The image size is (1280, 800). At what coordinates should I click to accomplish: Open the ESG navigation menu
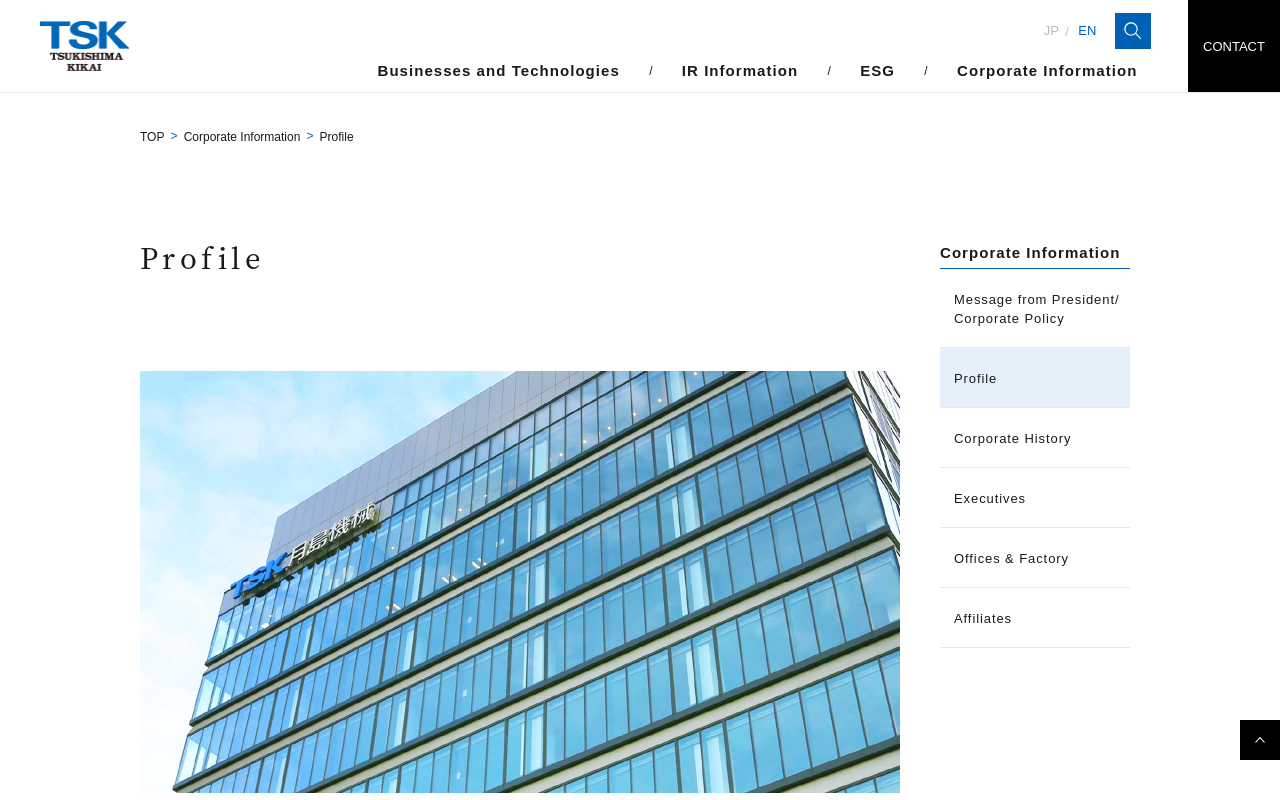click(x=877, y=71)
